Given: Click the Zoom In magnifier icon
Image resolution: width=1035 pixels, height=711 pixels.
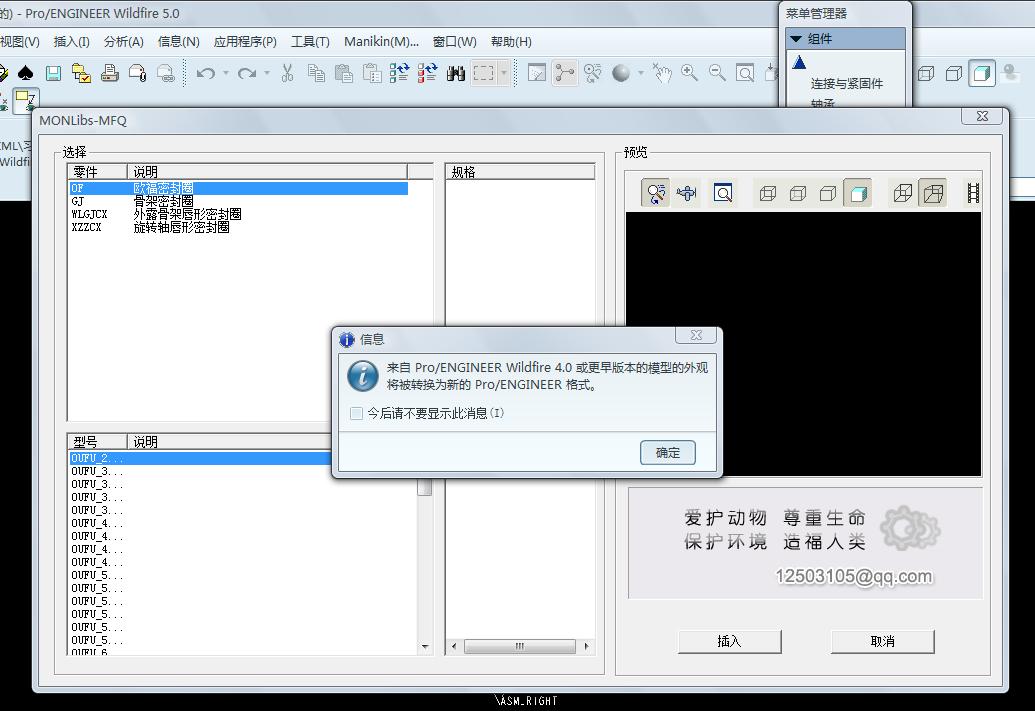Looking at the screenshot, I should click(x=690, y=73).
